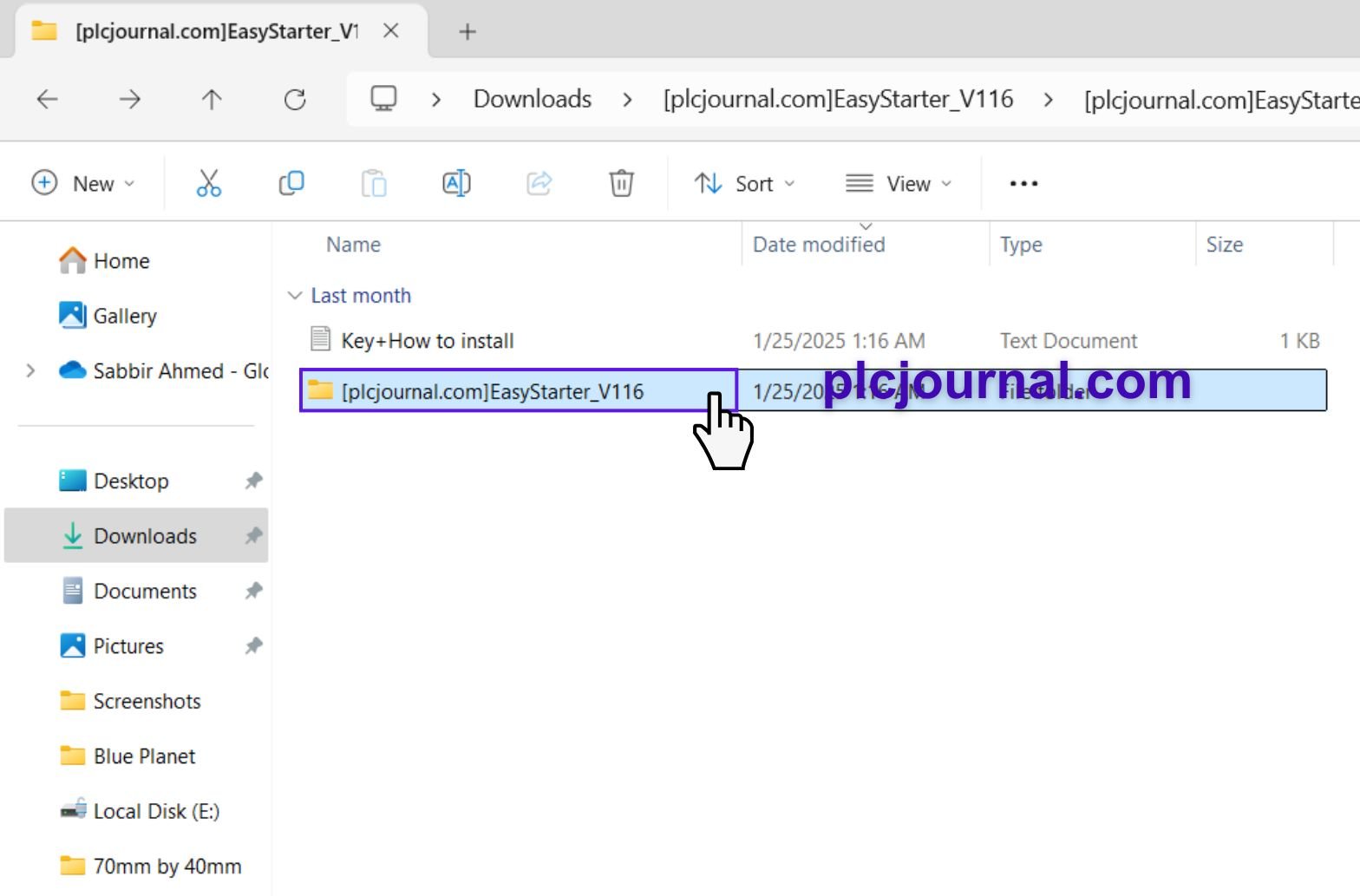Viewport: 1360px width, 896px height.
Task: Unpin Documents using its pin icon
Action: click(x=253, y=591)
